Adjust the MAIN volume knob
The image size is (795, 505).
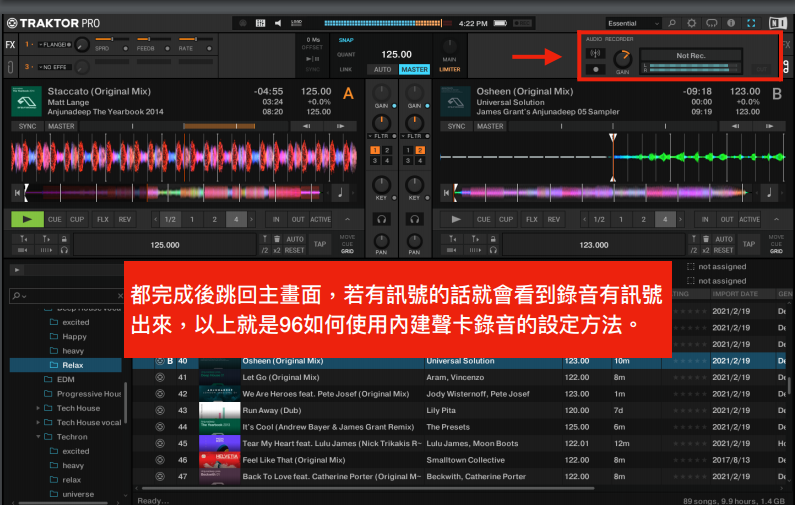[449, 47]
